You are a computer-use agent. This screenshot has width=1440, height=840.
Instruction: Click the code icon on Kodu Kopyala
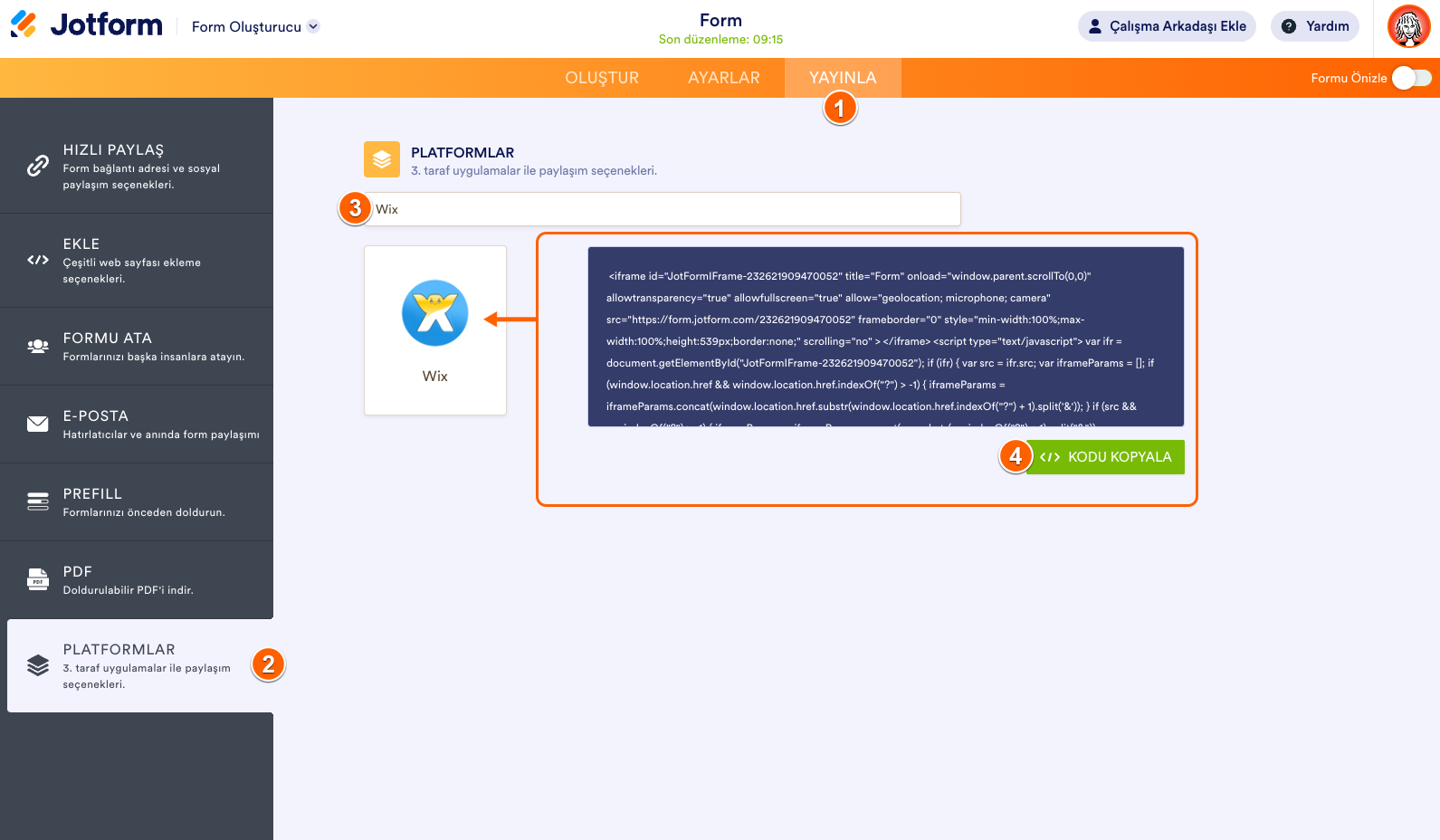coord(1050,457)
